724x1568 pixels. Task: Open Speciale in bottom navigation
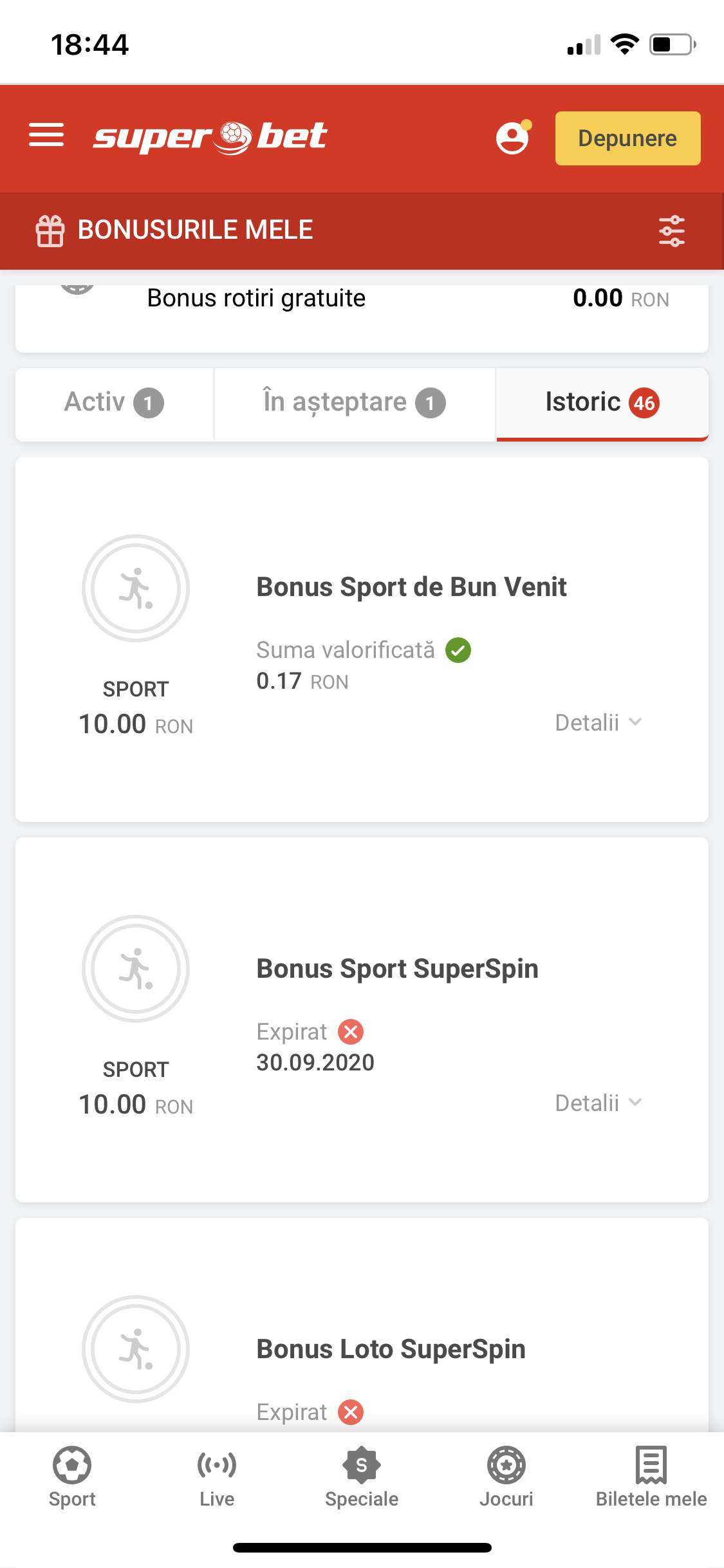coord(362,1477)
